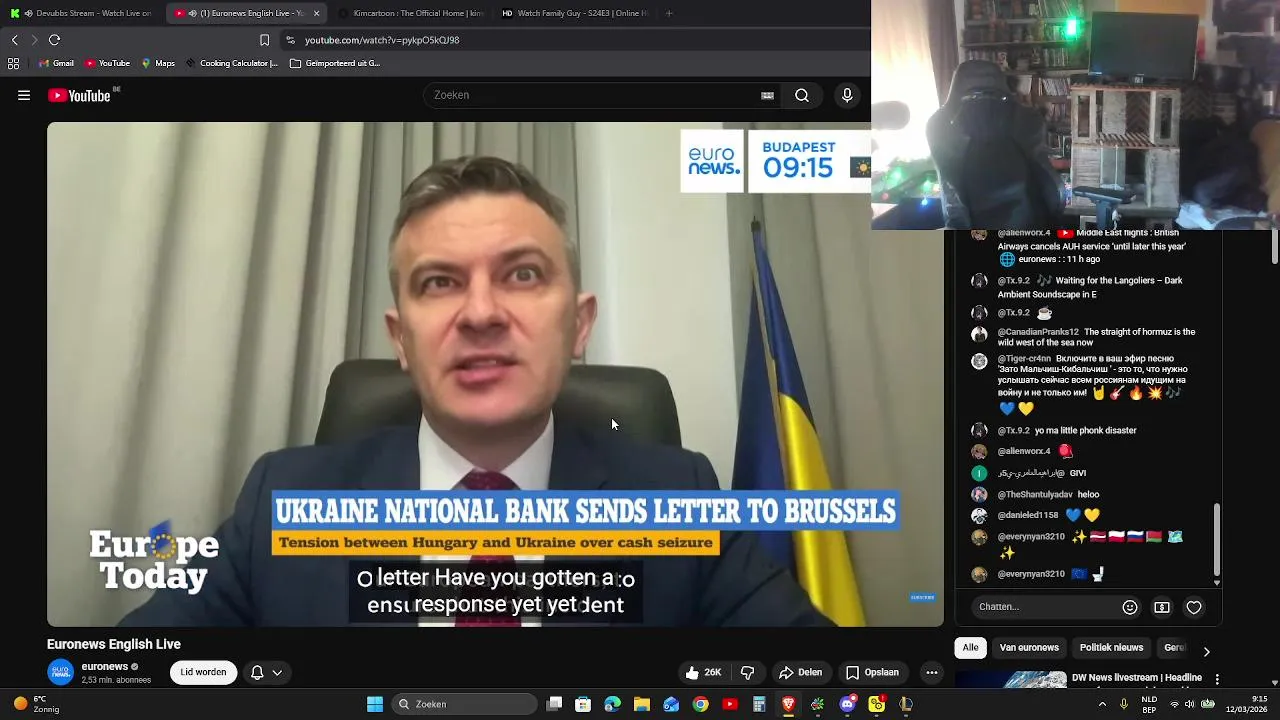Open a new browser tab with plus

point(669,13)
